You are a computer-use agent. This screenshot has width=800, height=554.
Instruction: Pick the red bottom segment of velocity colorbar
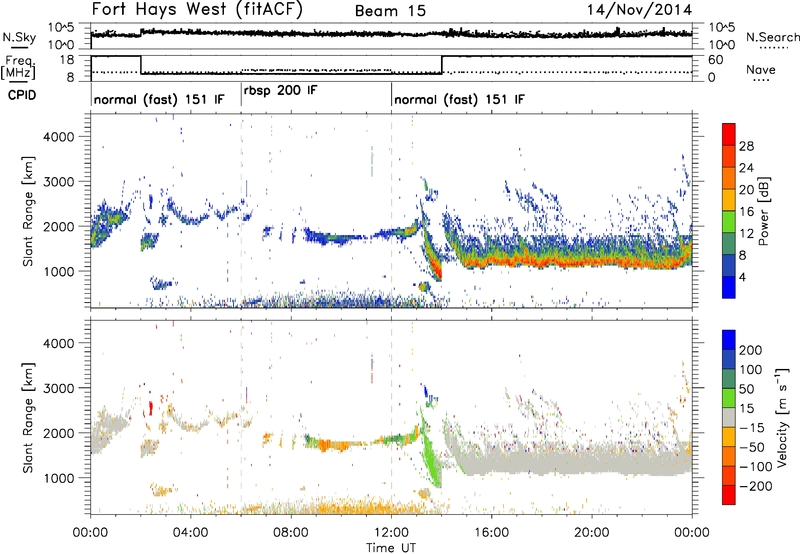click(x=729, y=495)
